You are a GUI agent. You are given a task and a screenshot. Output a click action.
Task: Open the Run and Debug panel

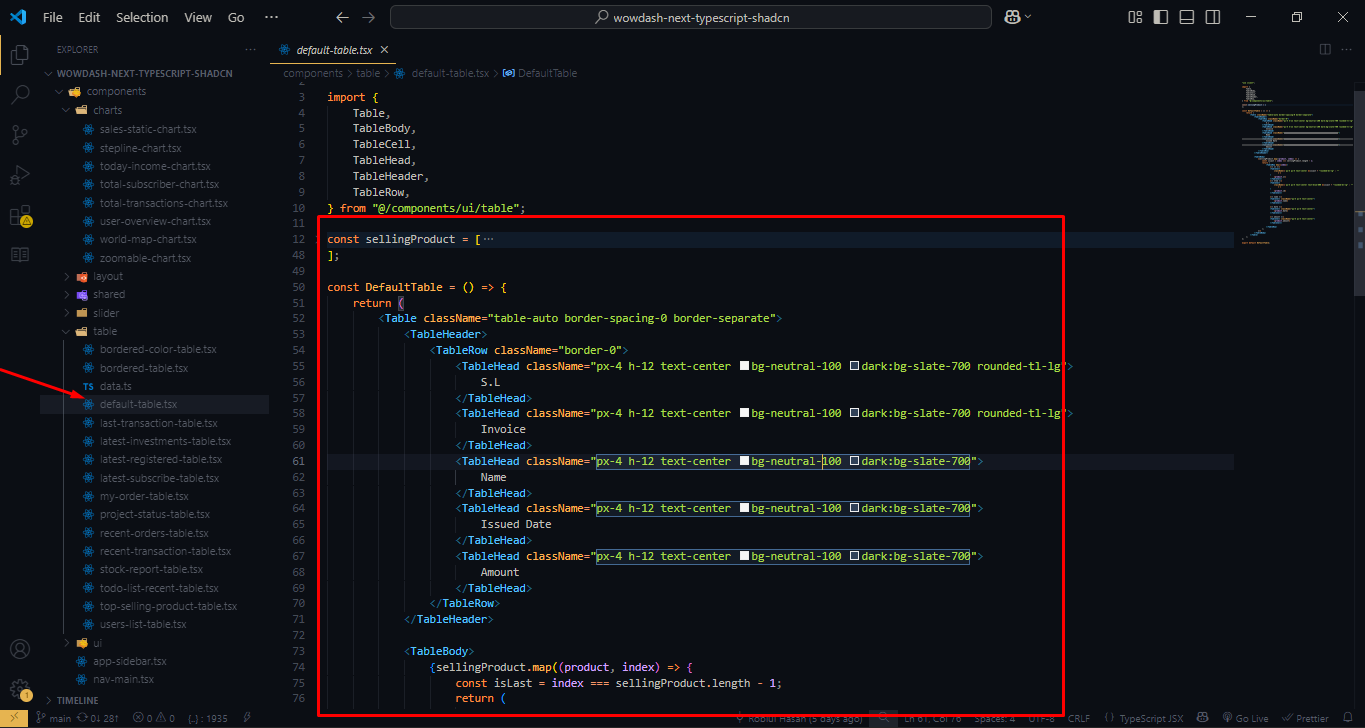20,174
